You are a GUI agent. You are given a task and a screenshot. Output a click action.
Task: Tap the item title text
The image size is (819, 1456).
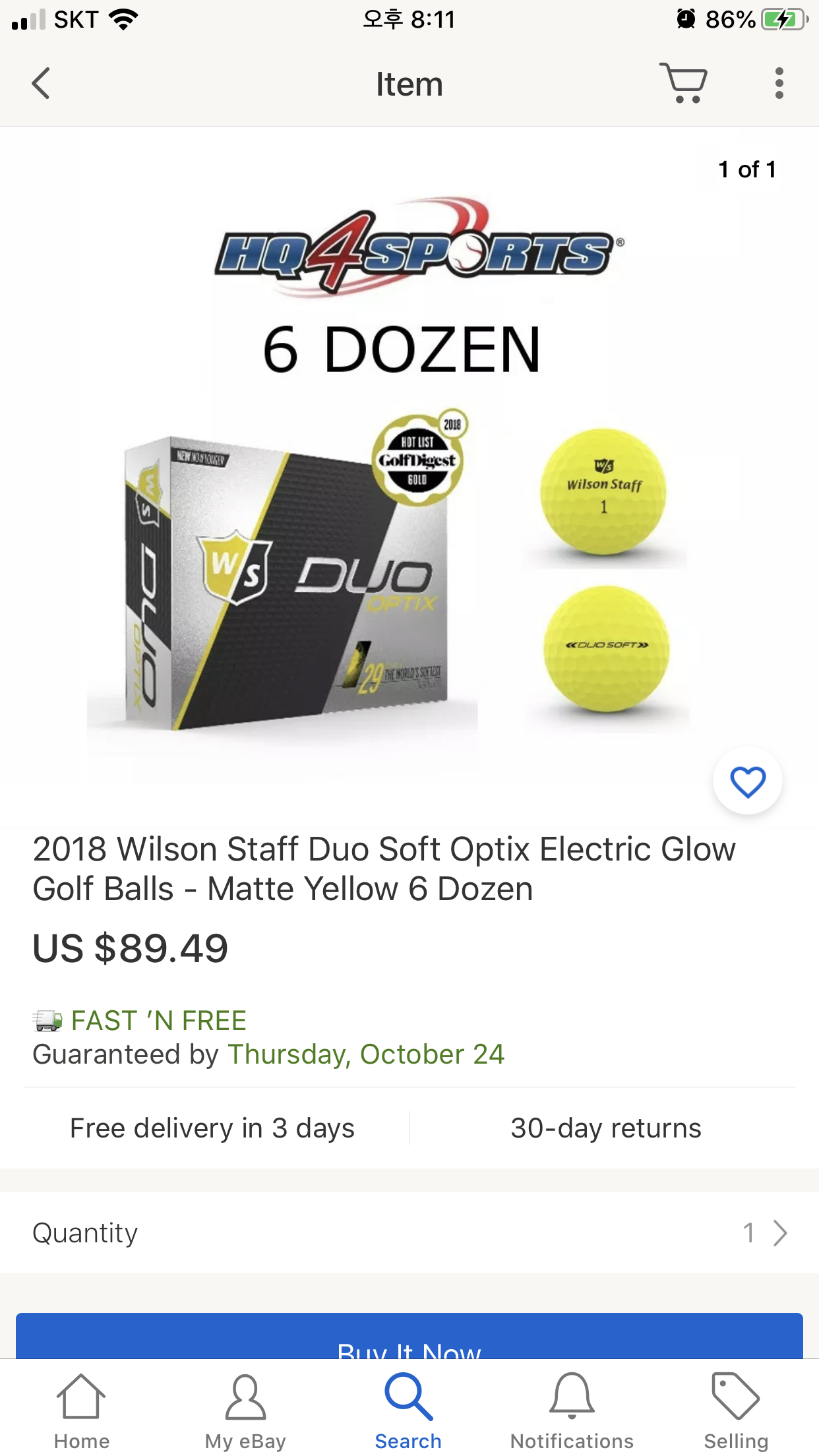384,868
